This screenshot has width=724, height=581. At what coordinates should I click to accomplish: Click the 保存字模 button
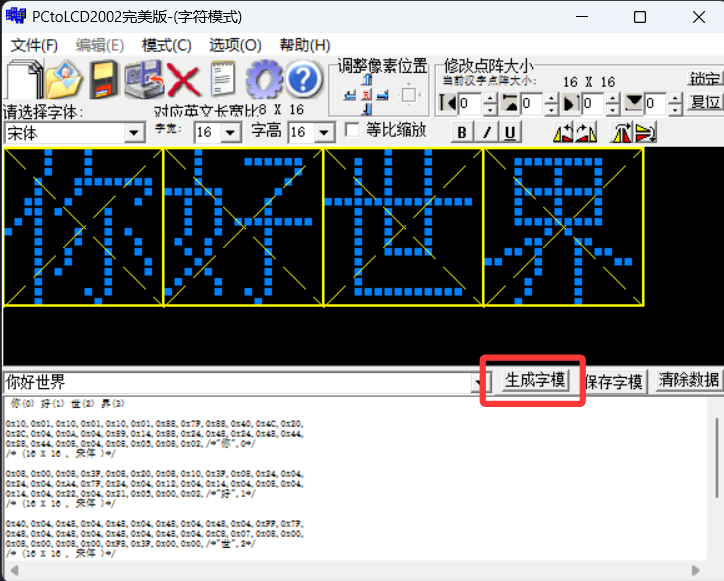point(614,381)
